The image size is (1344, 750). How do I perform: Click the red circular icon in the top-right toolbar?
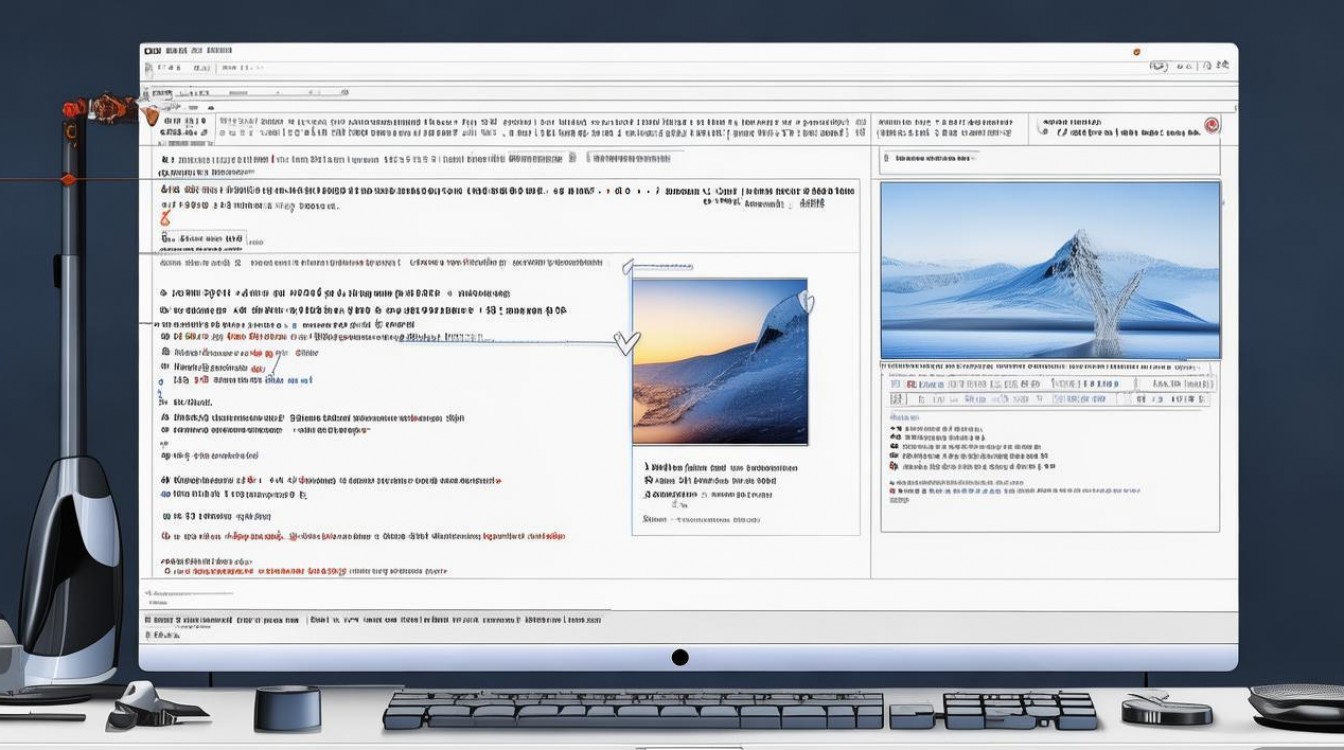click(1211, 125)
